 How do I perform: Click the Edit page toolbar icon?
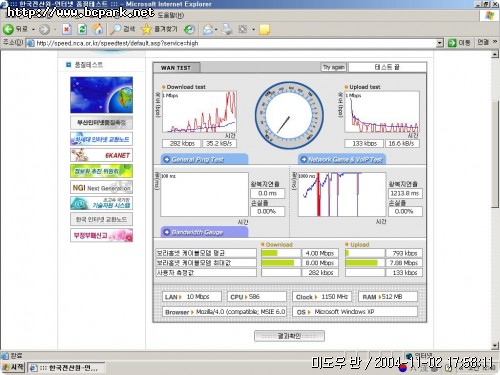click(243, 30)
